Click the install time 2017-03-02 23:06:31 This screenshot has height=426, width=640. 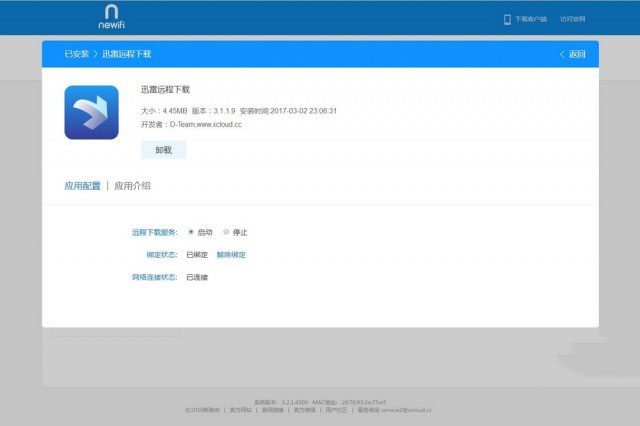[x=303, y=111]
